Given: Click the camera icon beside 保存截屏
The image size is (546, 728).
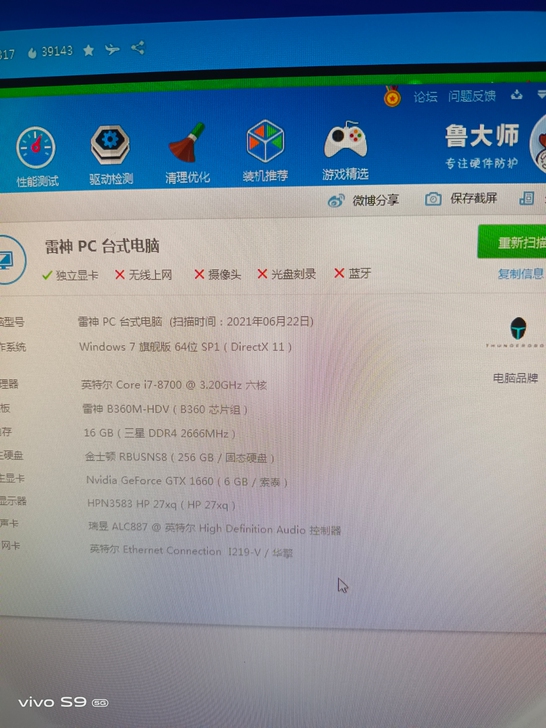Looking at the screenshot, I should click(x=433, y=199).
